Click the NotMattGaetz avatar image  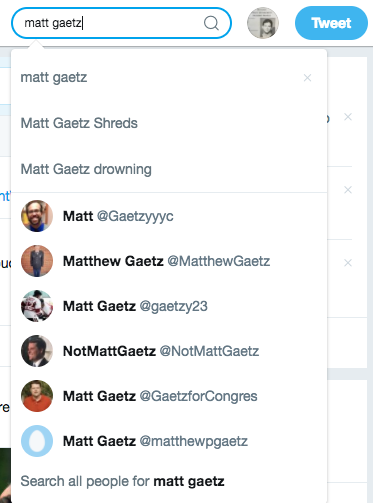[37, 351]
